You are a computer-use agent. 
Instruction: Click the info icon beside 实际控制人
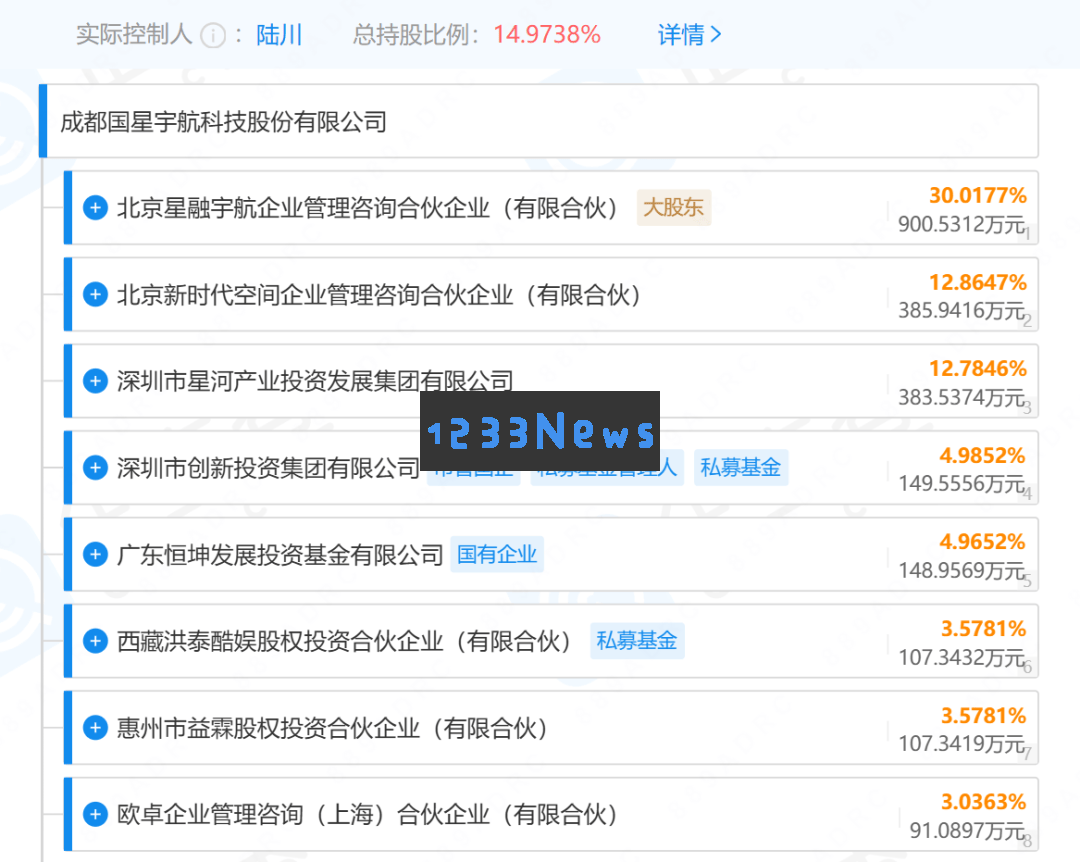(213, 35)
